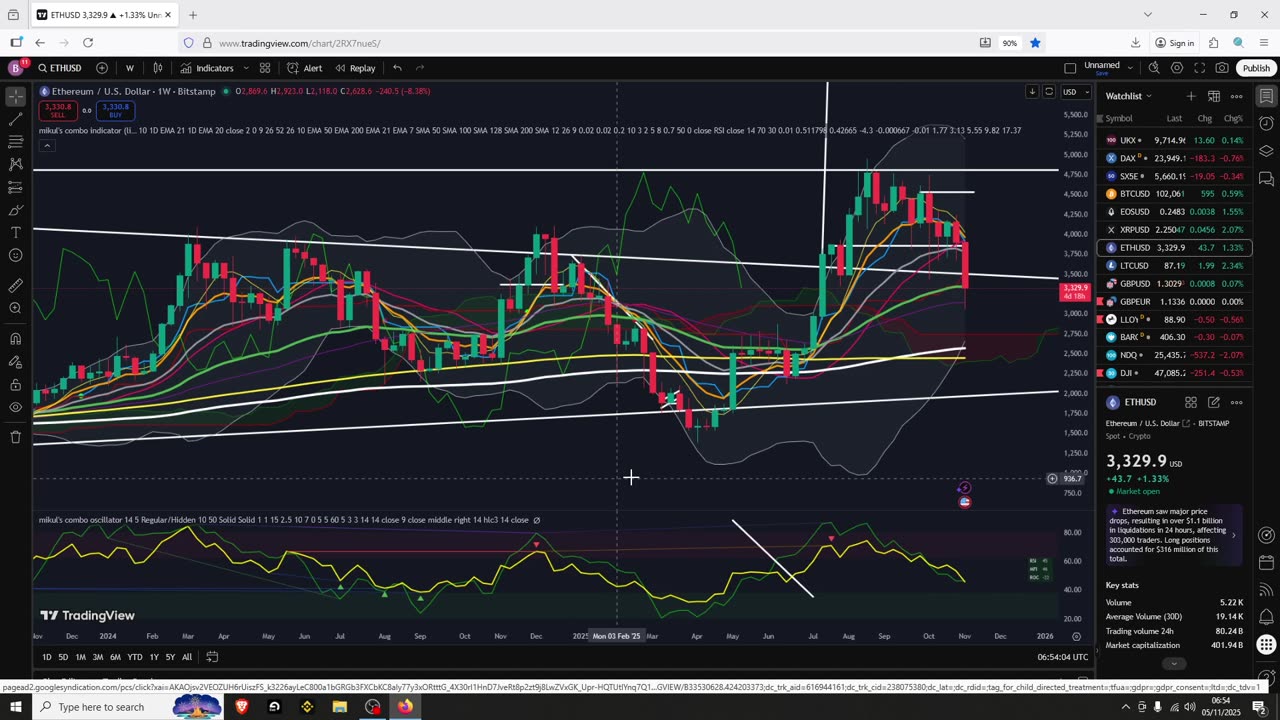Open the go to date calendar icon
Image resolution: width=1280 pixels, height=720 pixels.
(212, 657)
